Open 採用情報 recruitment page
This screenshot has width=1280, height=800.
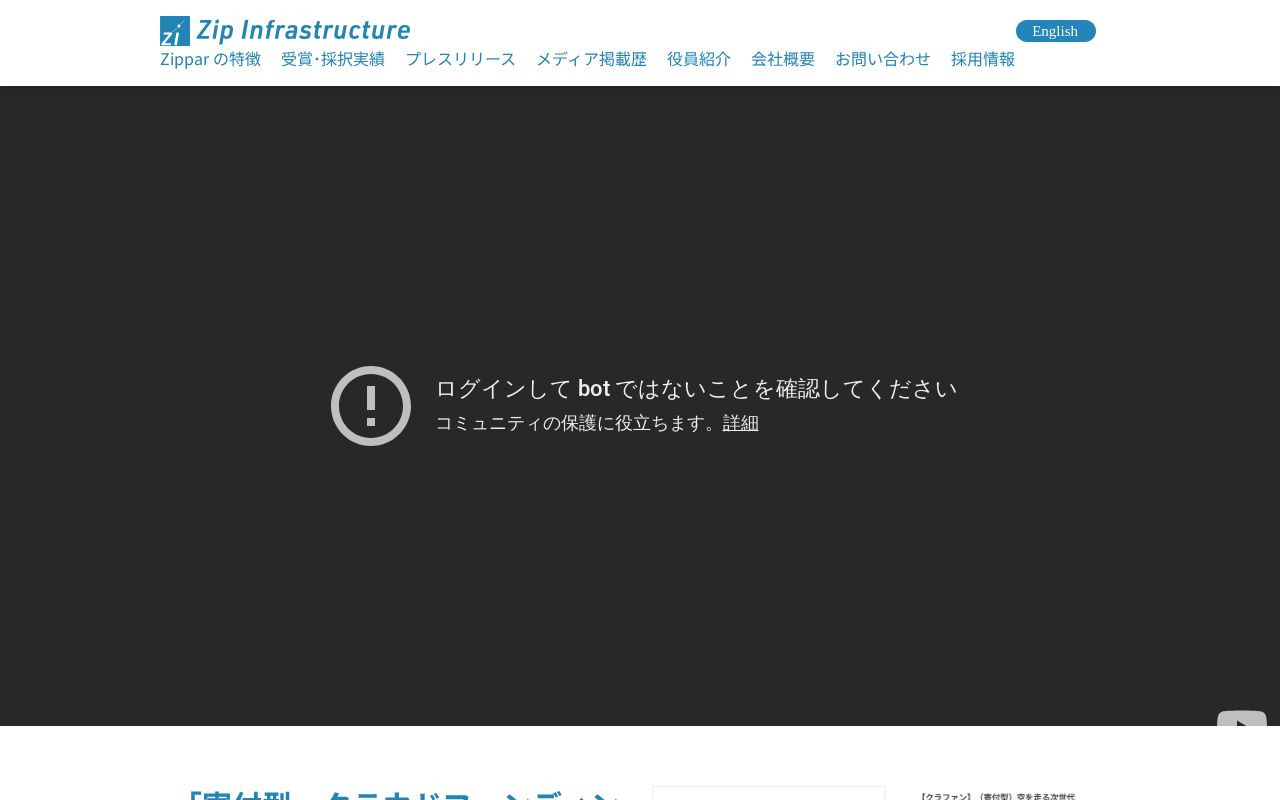[x=983, y=59]
